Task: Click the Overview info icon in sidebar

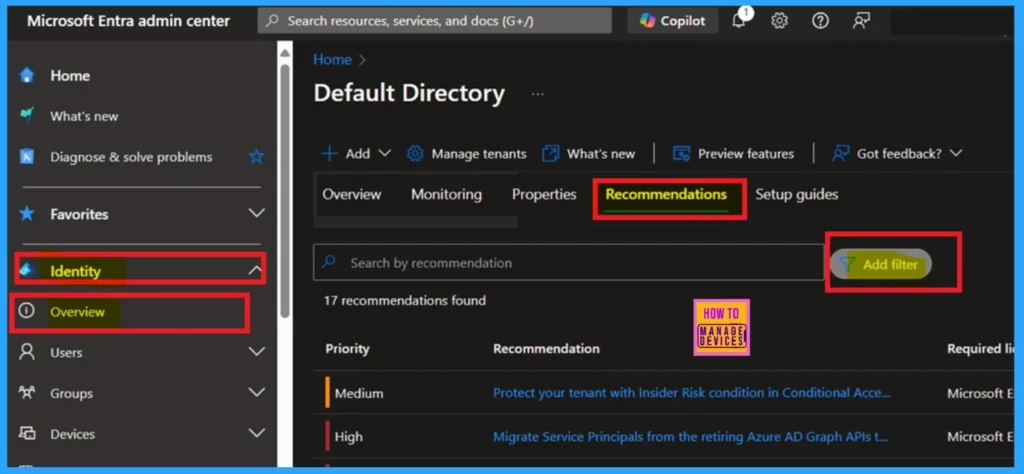Action: [26, 311]
